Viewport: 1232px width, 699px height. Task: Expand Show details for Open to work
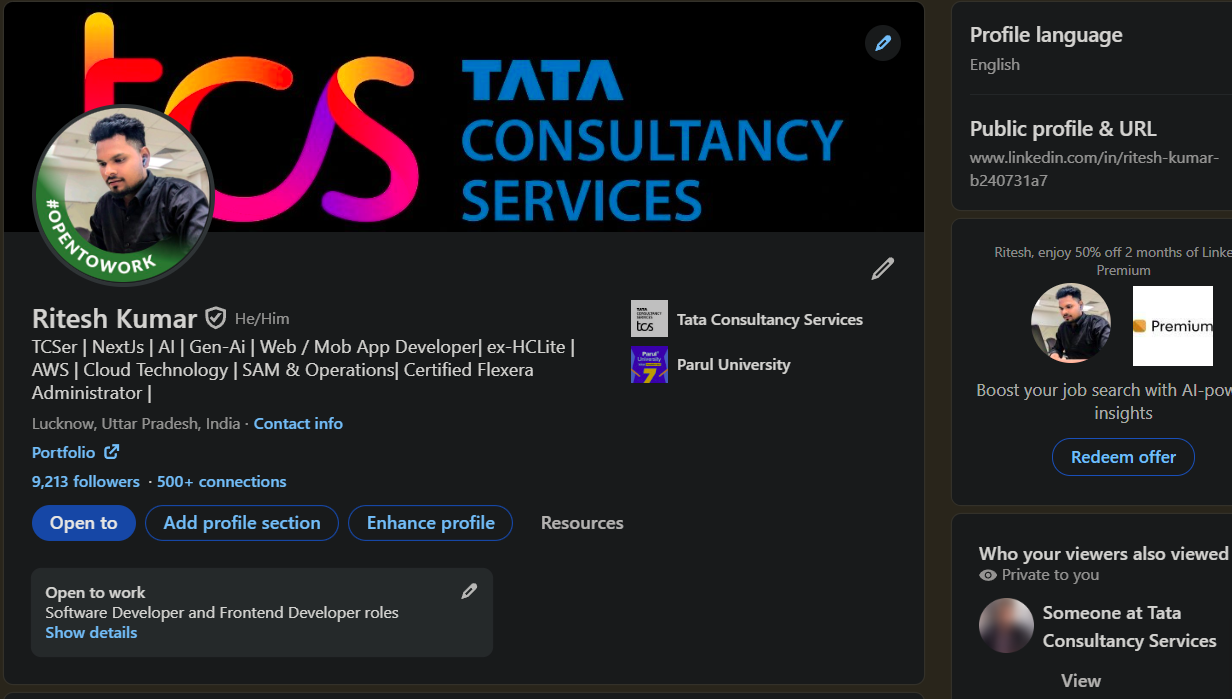(91, 633)
